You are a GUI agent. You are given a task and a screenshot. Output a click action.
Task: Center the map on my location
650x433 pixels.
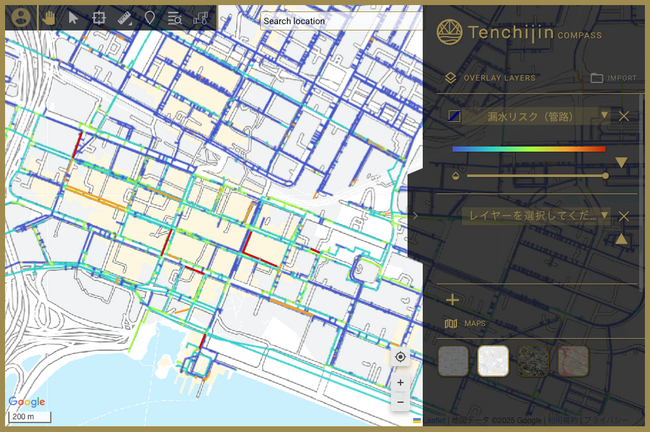(400, 357)
